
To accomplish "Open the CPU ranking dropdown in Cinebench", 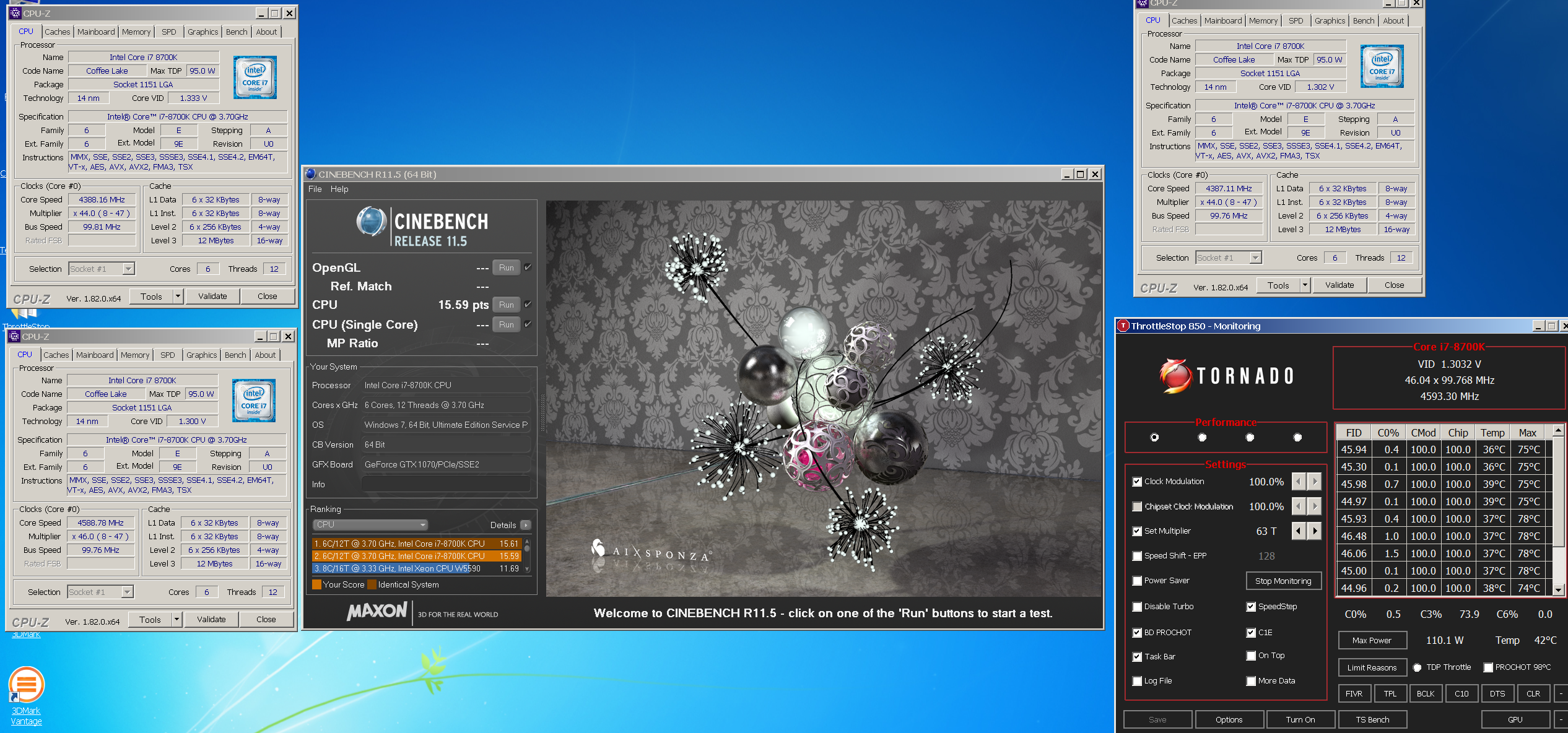I will click(370, 524).
